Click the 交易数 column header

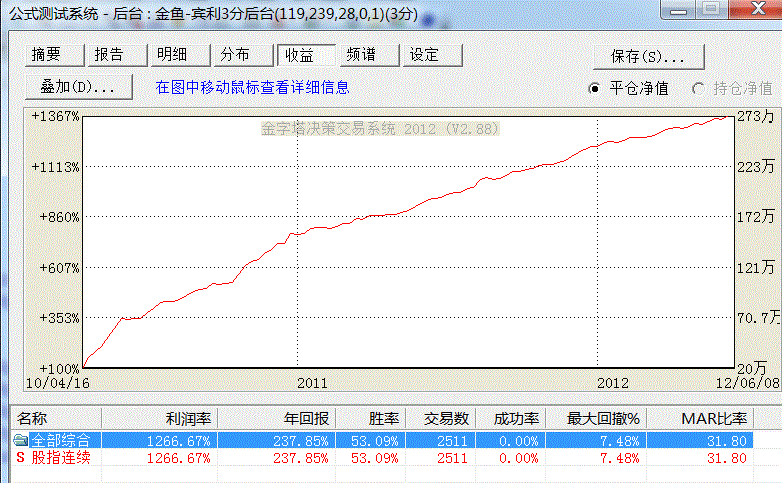(441, 418)
